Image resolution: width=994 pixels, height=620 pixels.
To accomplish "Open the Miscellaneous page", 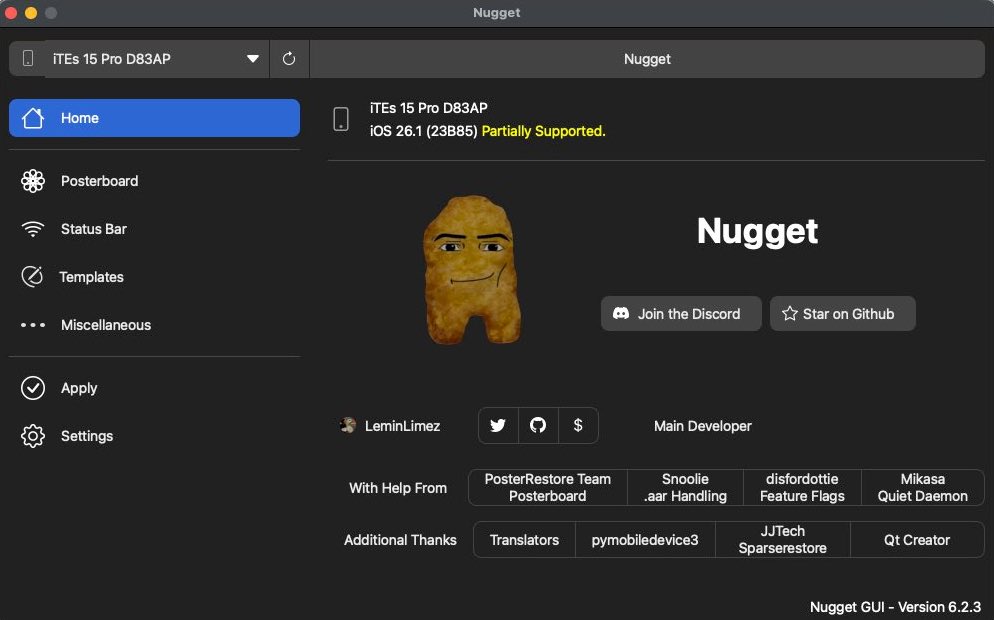I will click(154, 325).
